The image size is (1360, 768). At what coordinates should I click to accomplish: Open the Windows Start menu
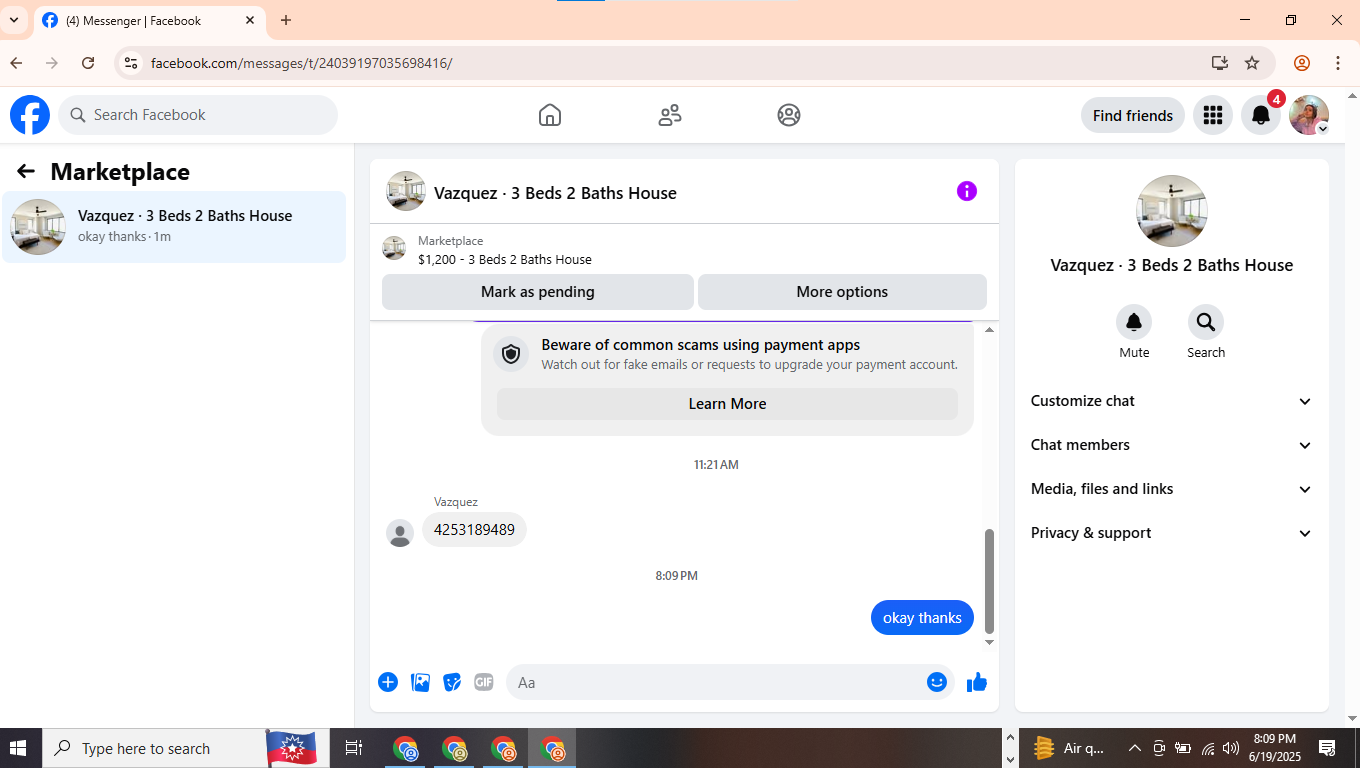pos(17,748)
